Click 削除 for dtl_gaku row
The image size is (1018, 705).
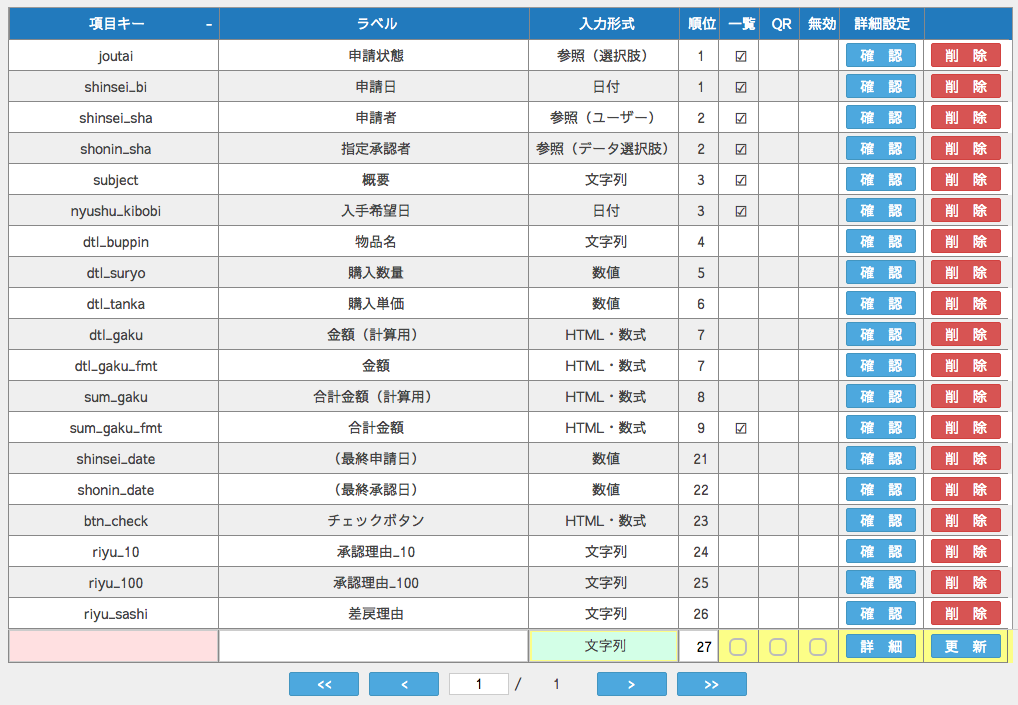[965, 334]
